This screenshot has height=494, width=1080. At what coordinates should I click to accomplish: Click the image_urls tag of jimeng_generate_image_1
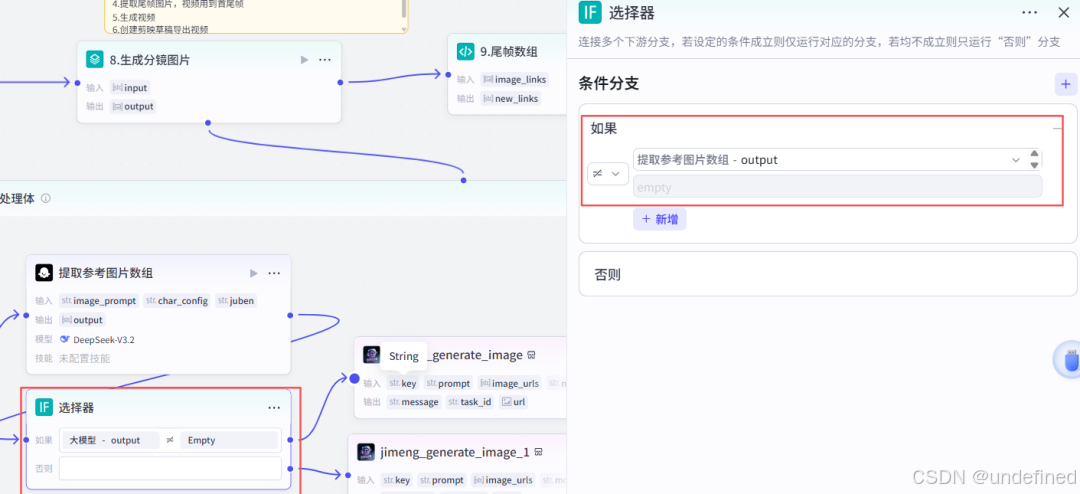click(504, 480)
